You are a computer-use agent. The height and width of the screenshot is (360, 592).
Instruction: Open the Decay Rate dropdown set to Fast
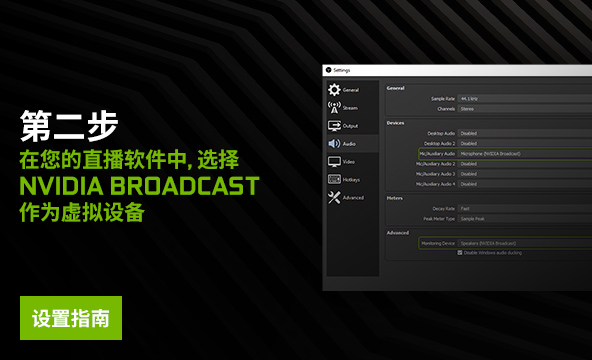tap(525, 208)
